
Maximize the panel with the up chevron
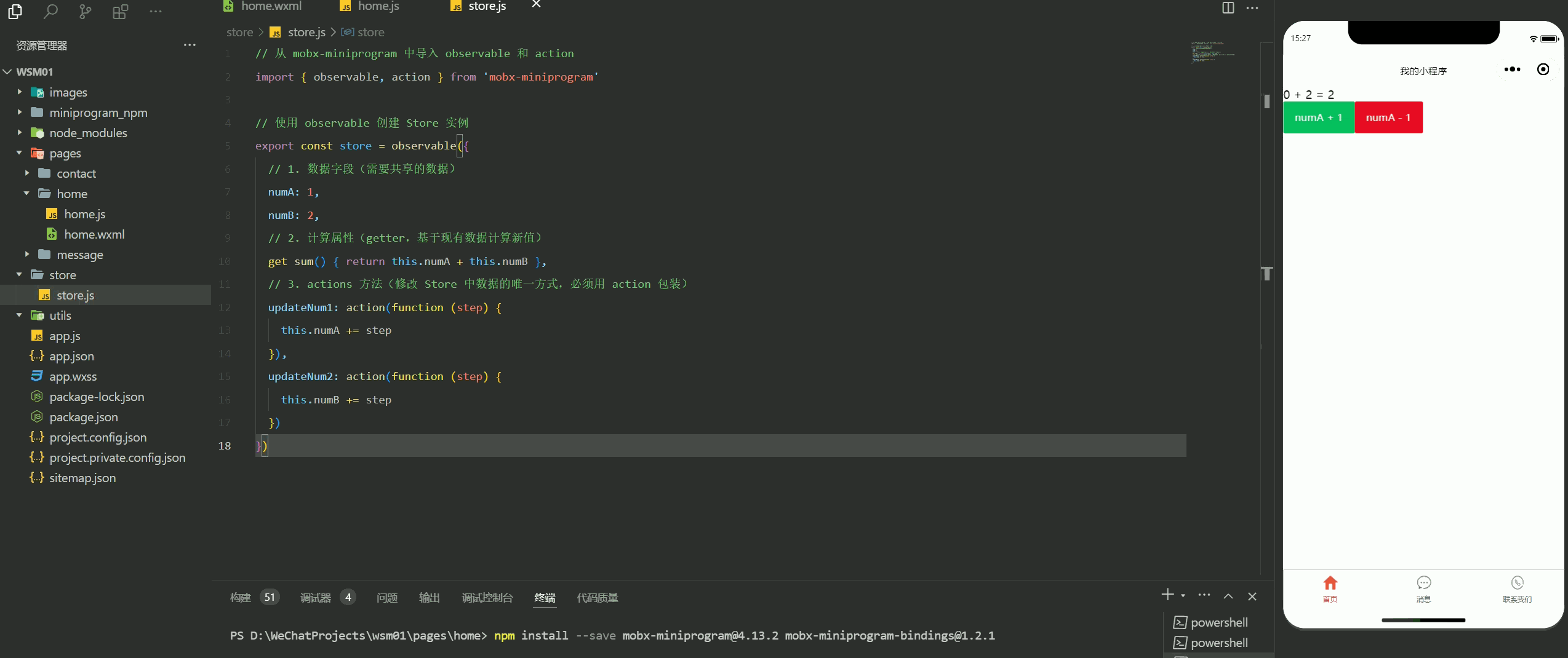pos(1228,596)
